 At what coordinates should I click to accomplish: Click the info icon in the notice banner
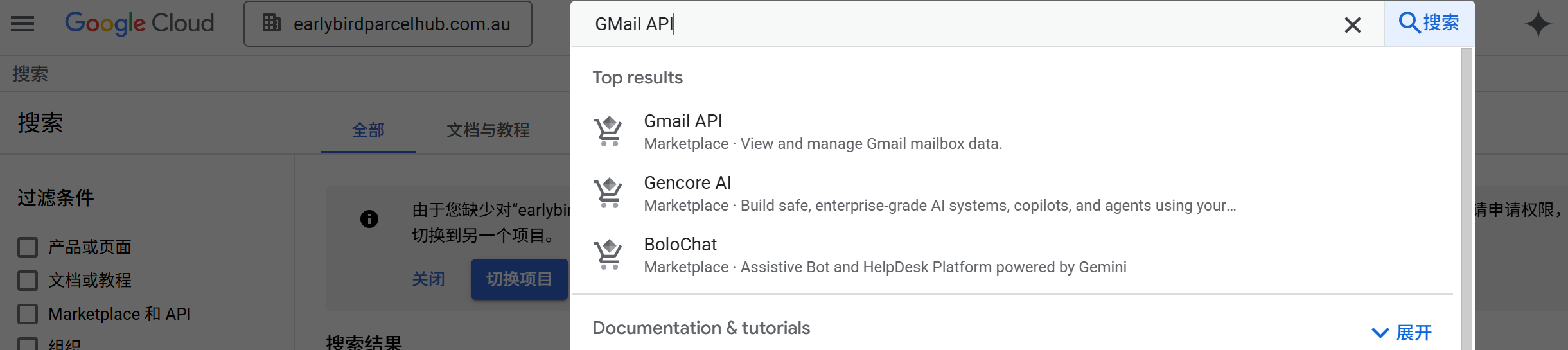point(369,219)
